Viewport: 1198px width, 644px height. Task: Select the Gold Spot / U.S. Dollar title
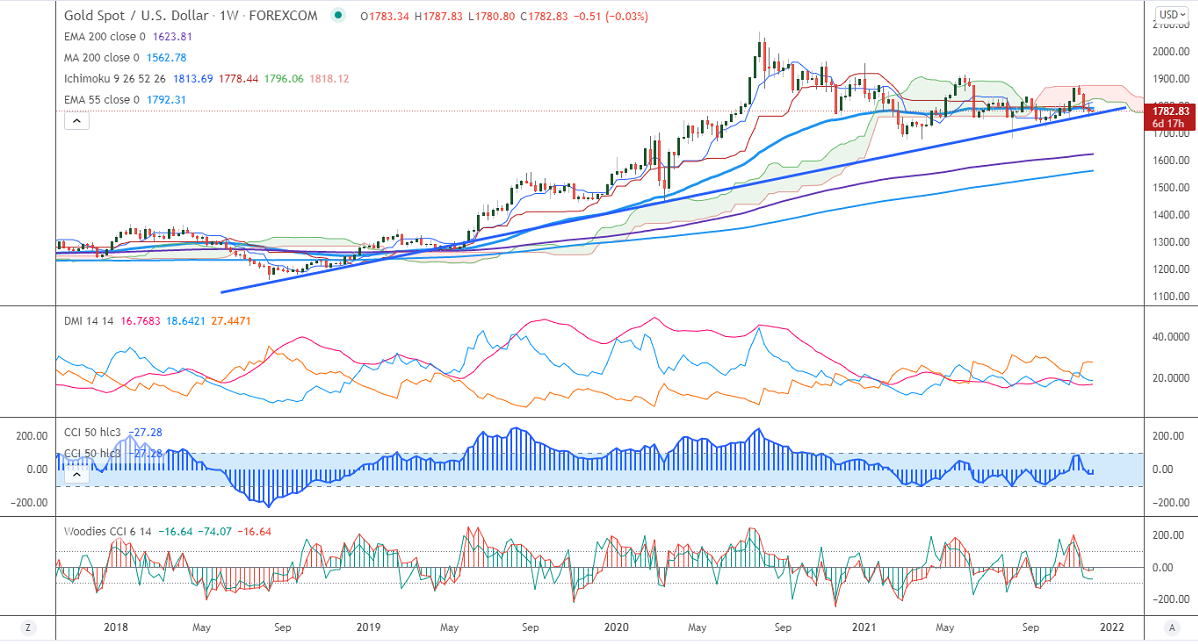(136, 15)
